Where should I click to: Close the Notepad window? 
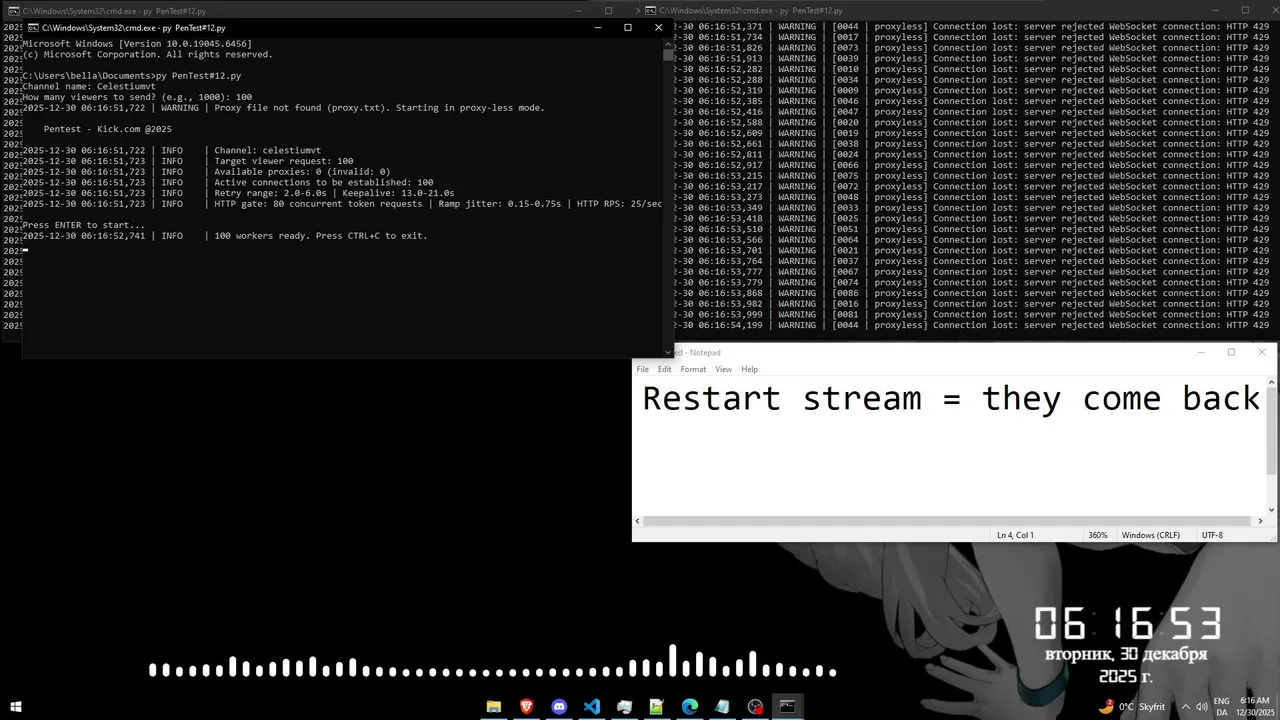(x=1261, y=352)
